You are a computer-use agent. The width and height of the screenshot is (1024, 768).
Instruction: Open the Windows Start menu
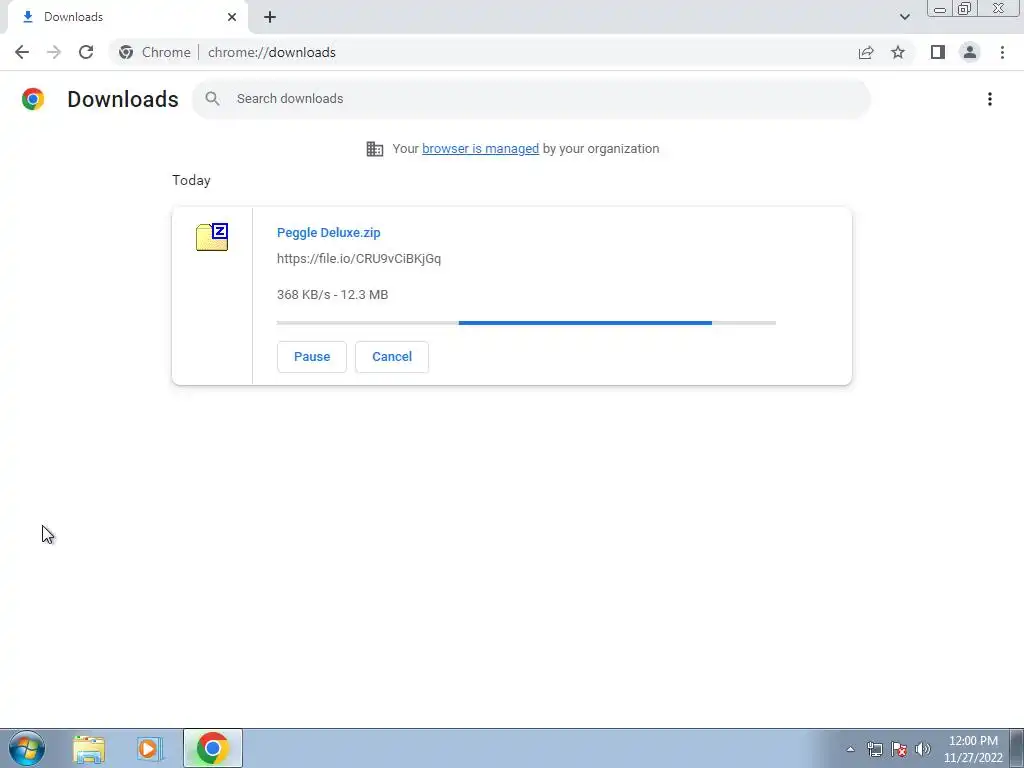click(x=27, y=748)
